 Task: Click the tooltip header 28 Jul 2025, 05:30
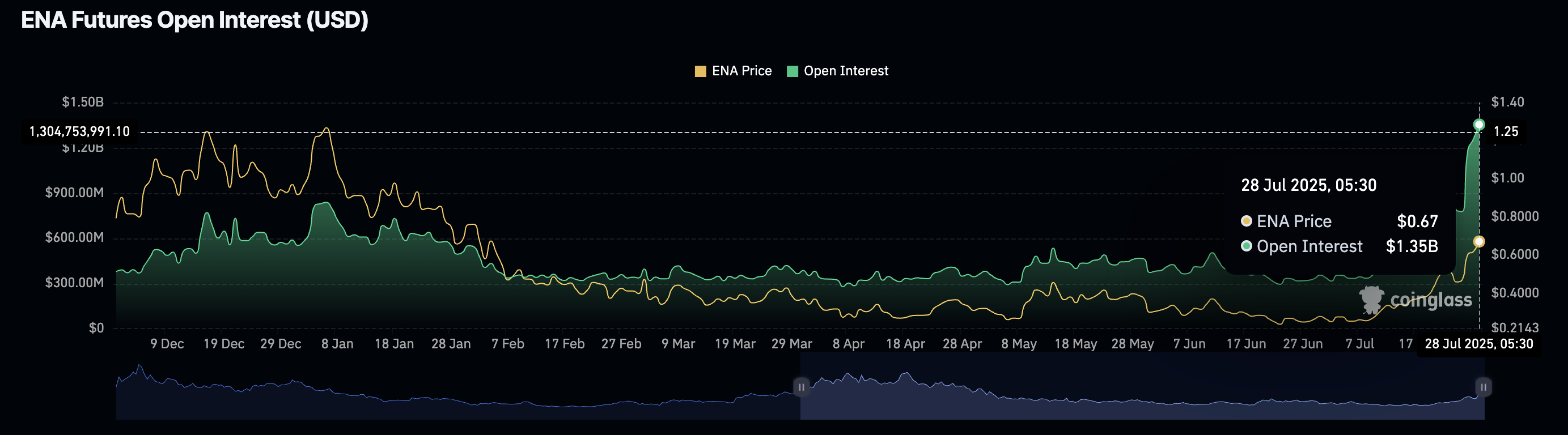1309,185
